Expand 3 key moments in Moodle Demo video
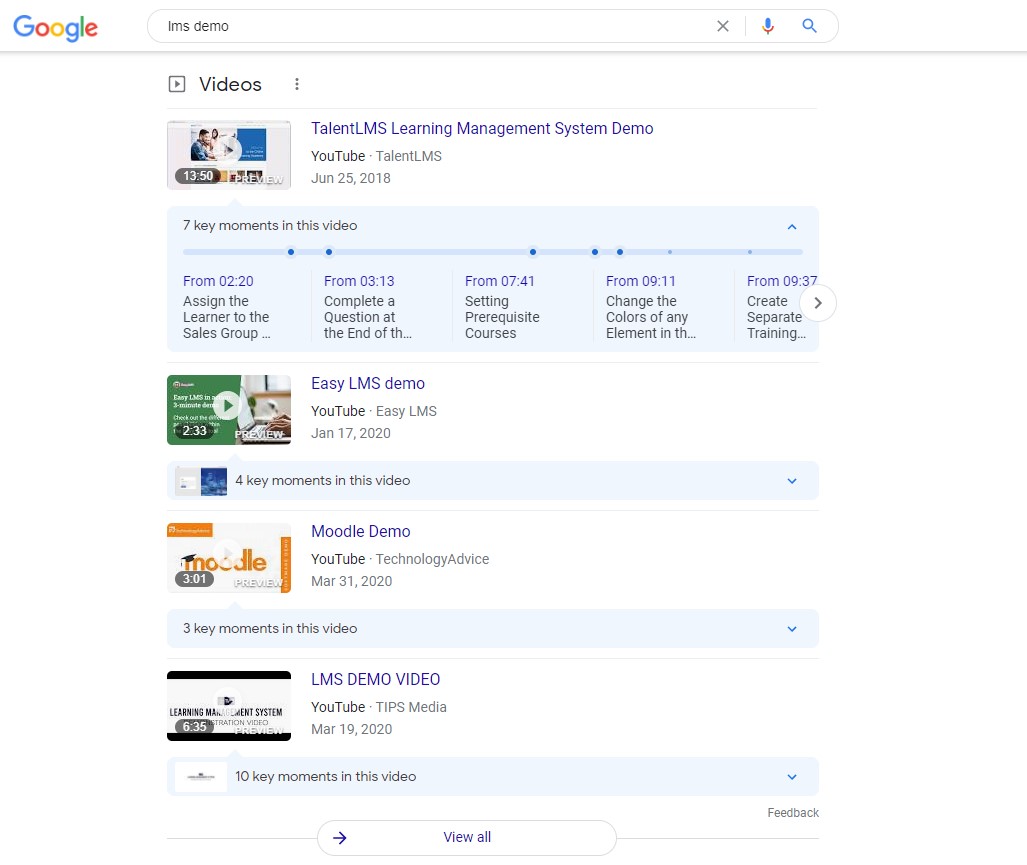 [x=792, y=629]
